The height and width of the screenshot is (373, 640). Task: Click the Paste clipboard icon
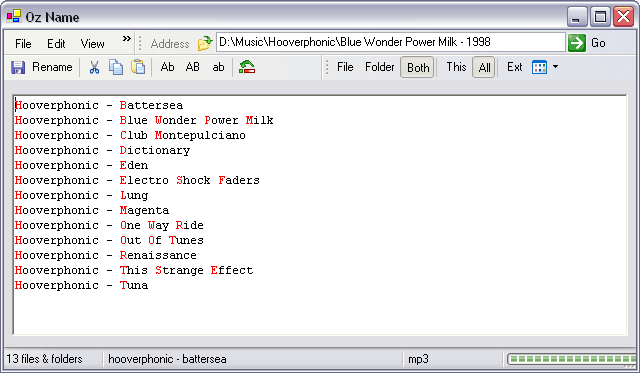[x=138, y=67]
